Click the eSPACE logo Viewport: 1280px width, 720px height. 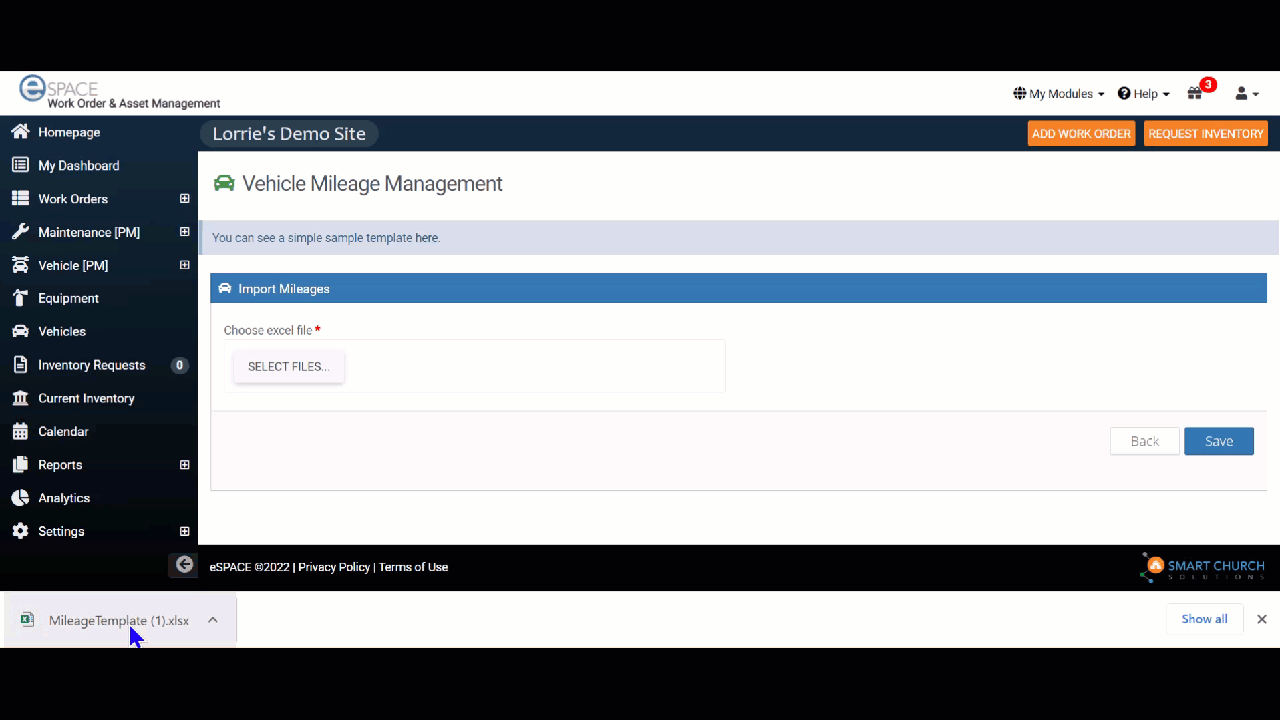coord(119,92)
